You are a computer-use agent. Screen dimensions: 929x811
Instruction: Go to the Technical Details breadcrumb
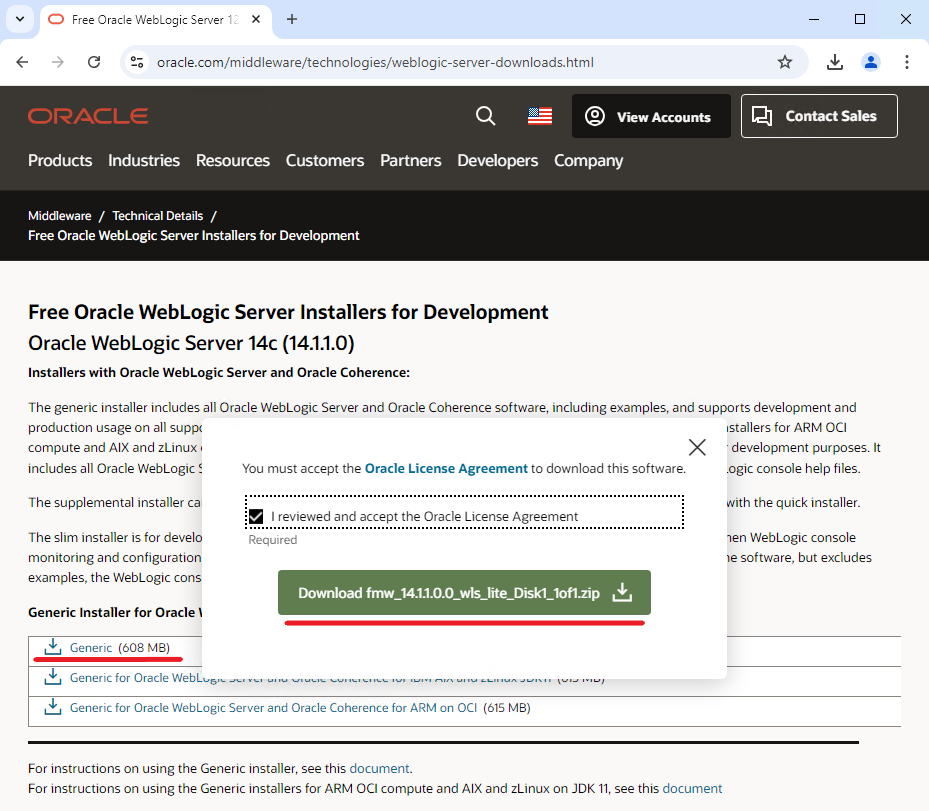tap(158, 216)
